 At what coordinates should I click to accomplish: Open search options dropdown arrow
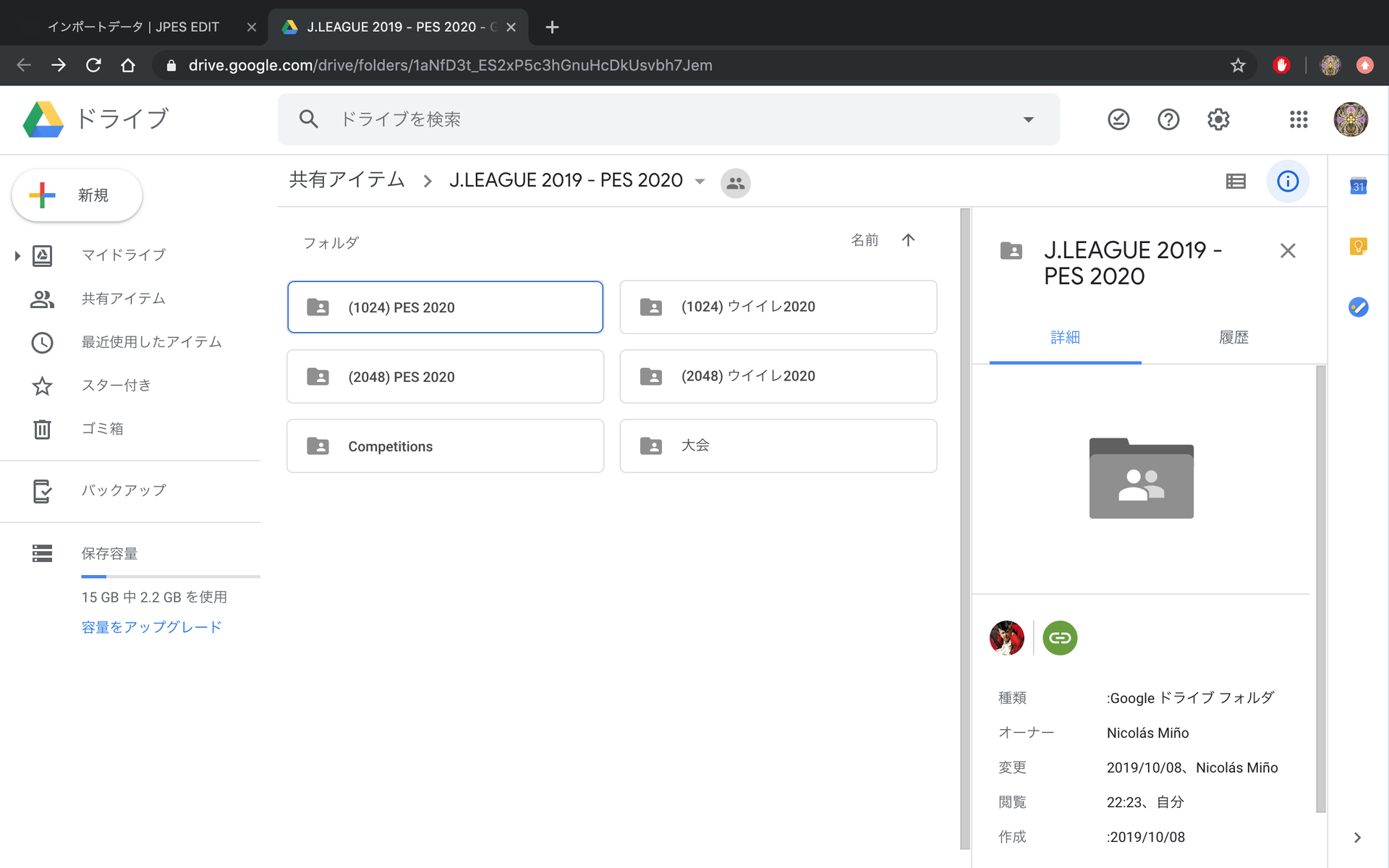pos(1028,119)
